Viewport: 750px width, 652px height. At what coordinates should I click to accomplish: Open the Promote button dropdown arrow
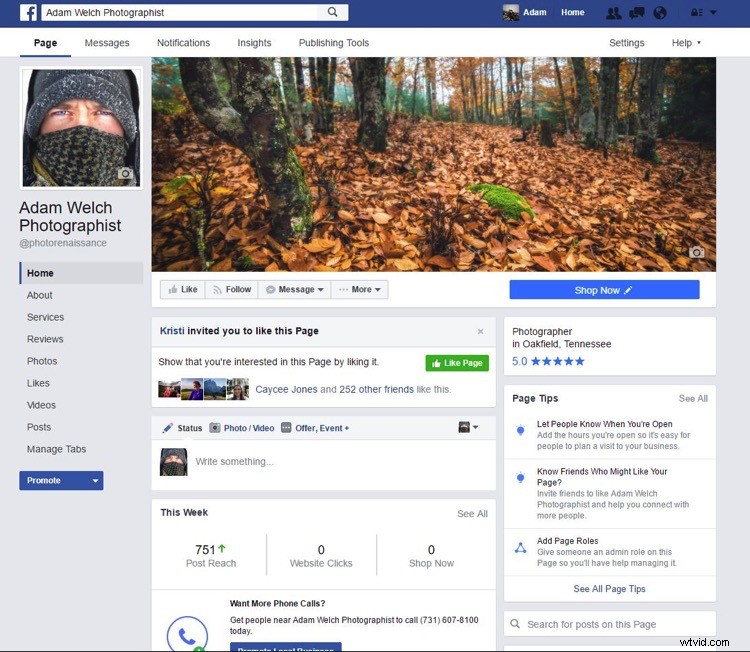95,481
